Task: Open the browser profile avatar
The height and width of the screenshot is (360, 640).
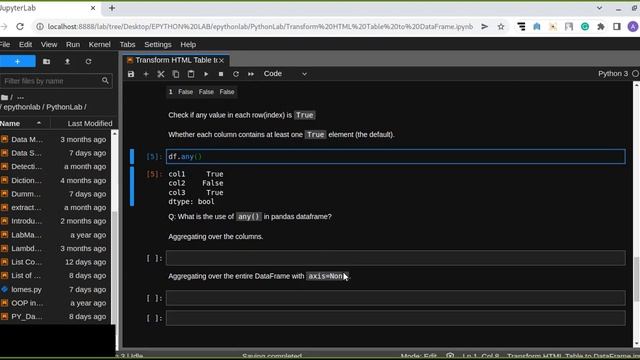Action: pos(633,27)
